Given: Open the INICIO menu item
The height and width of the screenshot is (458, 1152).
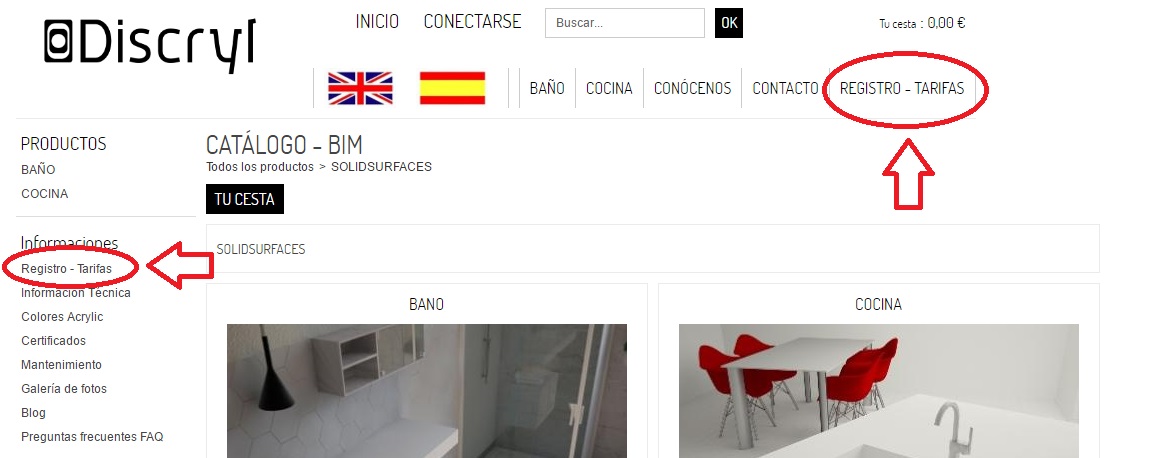Looking at the screenshot, I should 377,21.
